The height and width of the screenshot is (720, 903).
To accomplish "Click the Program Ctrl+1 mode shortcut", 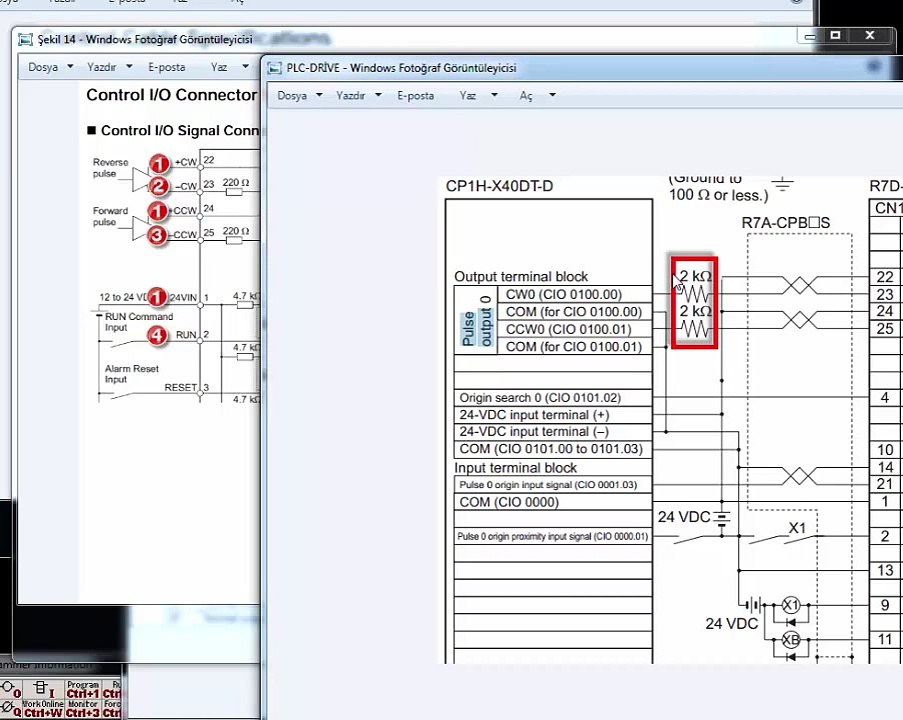I will [83, 689].
